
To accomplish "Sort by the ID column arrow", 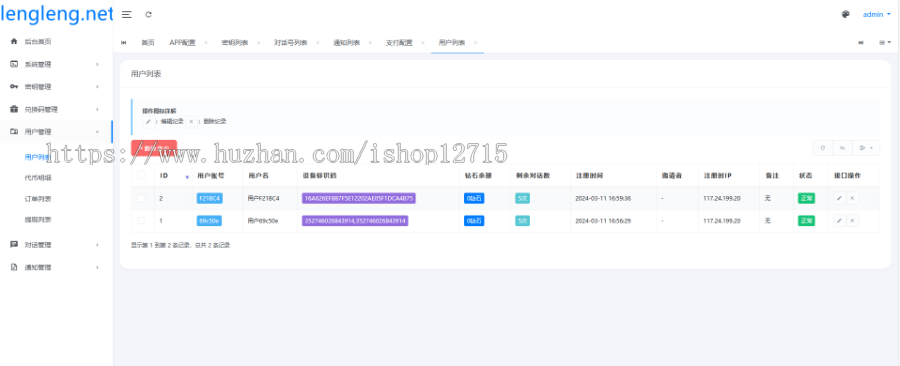I will 187,177.
